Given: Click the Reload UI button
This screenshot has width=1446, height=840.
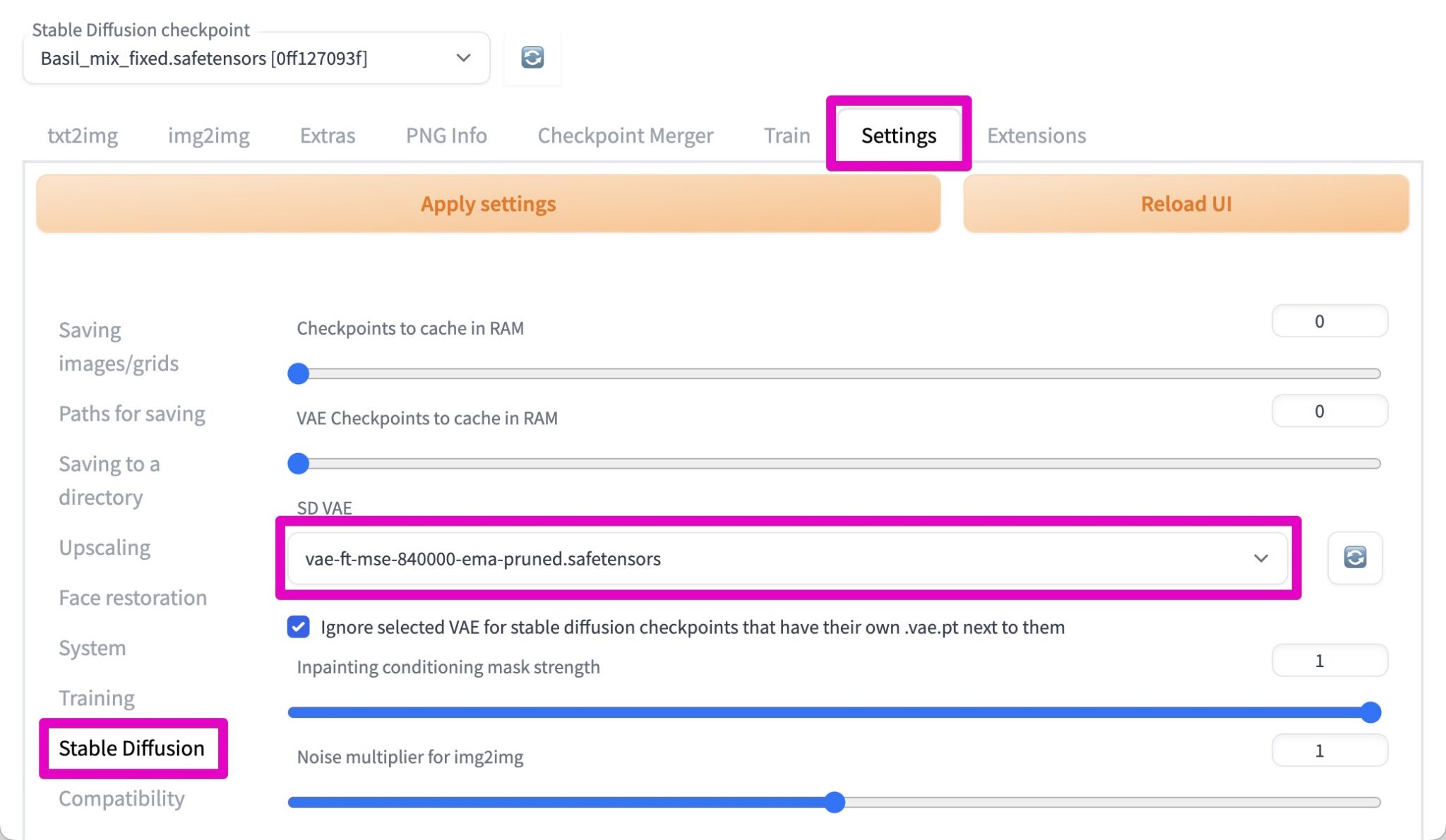Looking at the screenshot, I should coord(1186,203).
